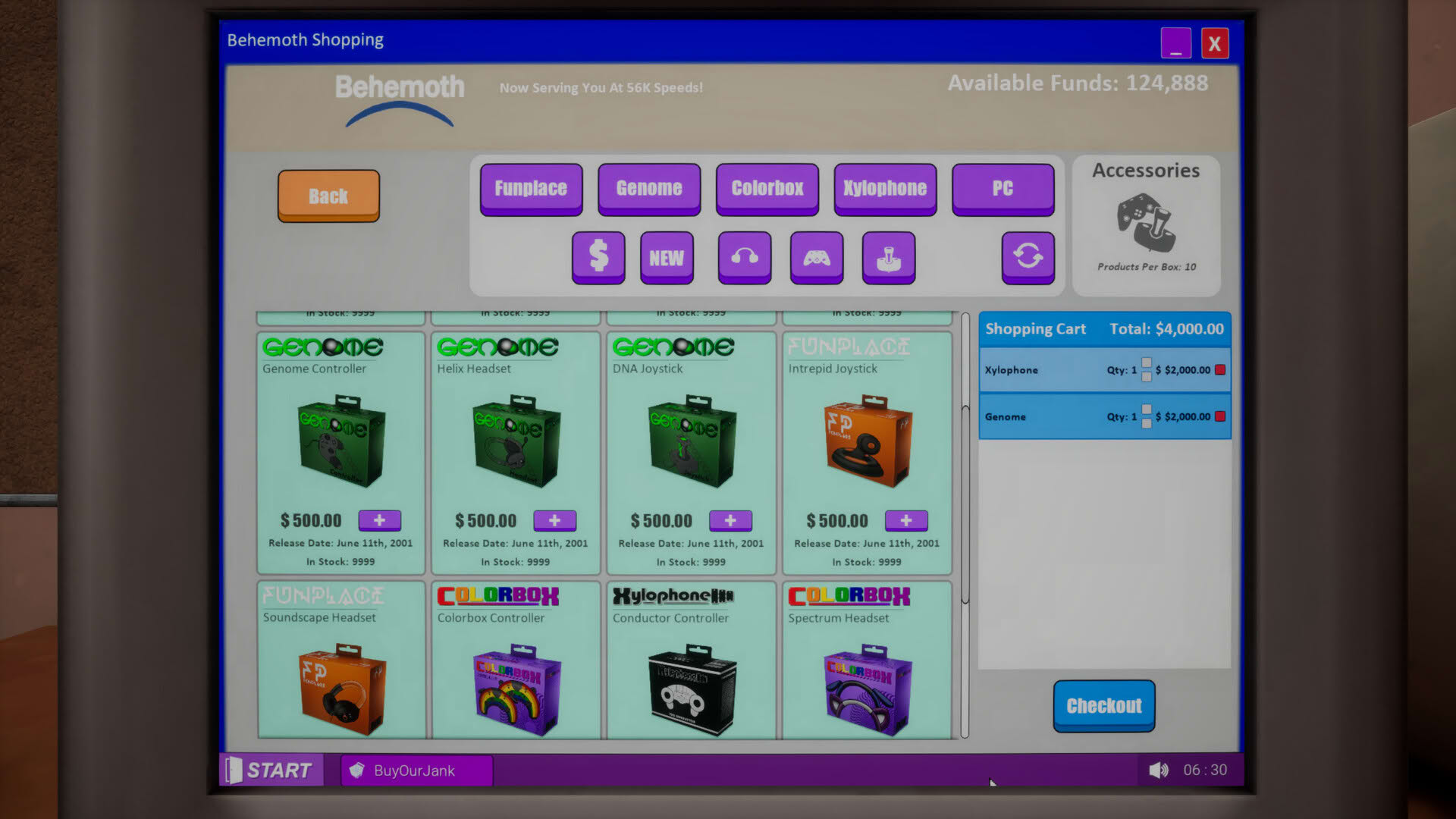This screenshot has height=819, width=1456.
Task: Click the BuyOurJank taskbar shield icon
Action: 356,770
